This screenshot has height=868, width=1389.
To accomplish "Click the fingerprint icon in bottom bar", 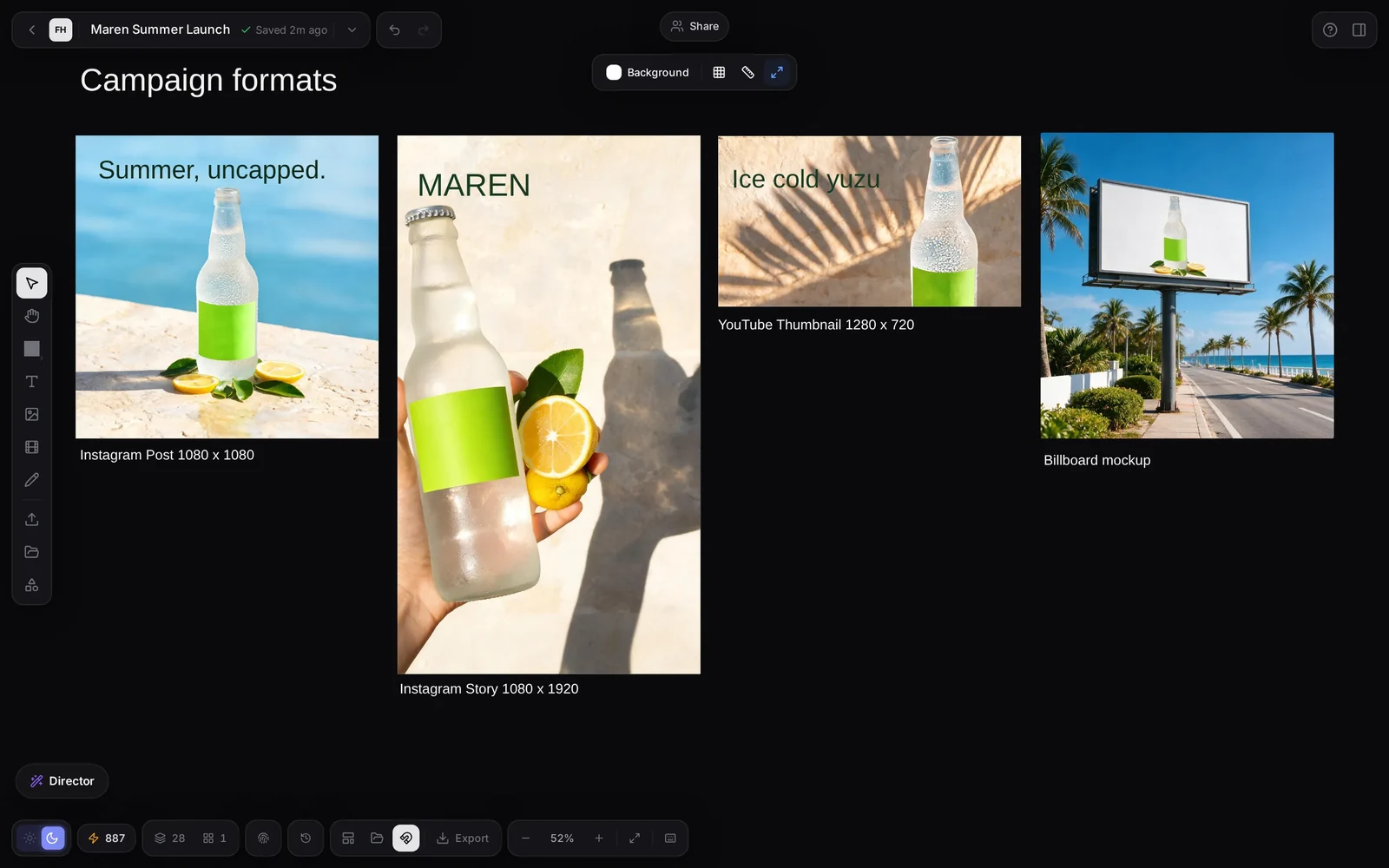I will click(x=264, y=838).
